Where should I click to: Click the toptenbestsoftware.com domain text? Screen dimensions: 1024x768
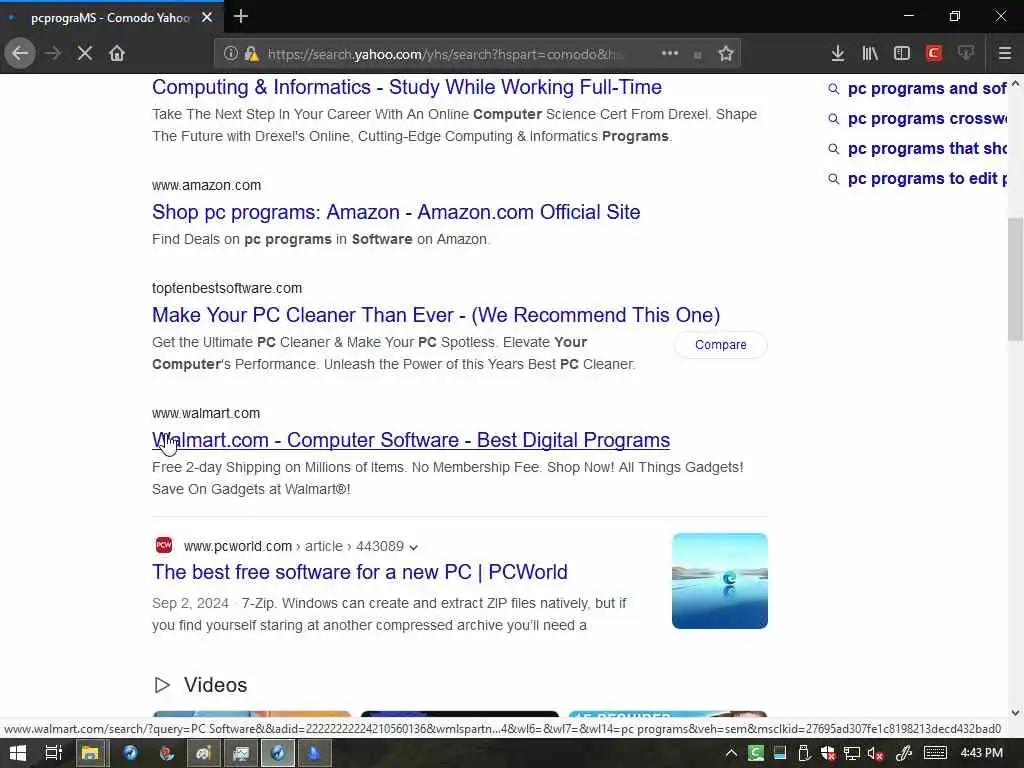[x=227, y=288]
